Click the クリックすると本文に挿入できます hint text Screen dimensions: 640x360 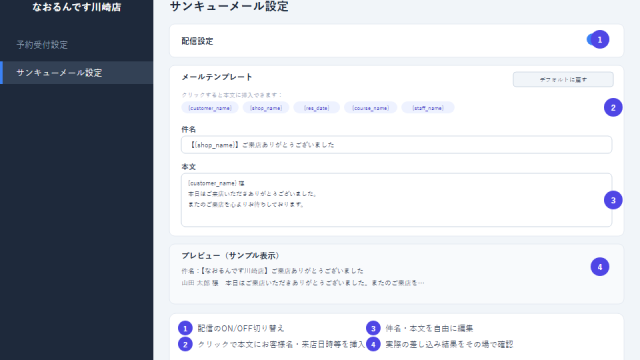232,95
